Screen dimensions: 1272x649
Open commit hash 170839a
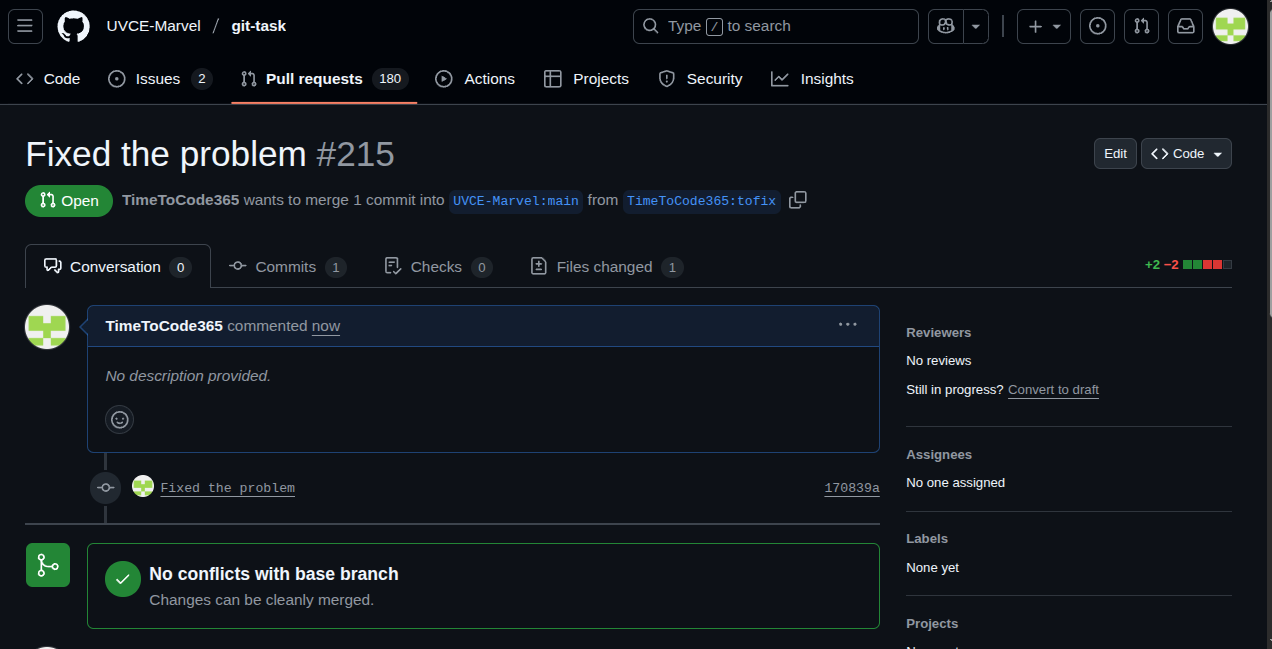tap(852, 488)
